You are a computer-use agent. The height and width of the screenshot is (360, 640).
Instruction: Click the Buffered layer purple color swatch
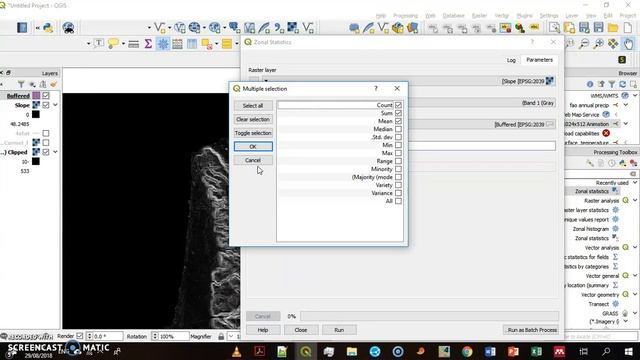point(36,96)
